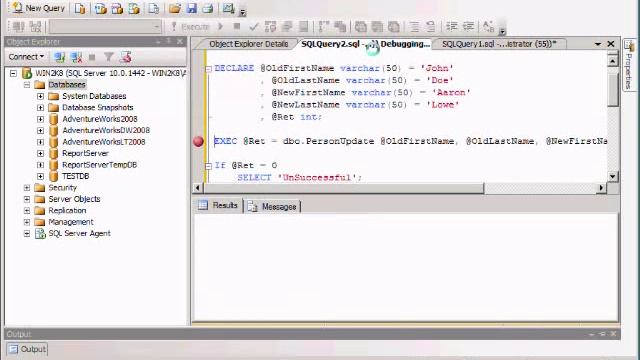Click the Object Explorer connect server icon

coord(60,57)
